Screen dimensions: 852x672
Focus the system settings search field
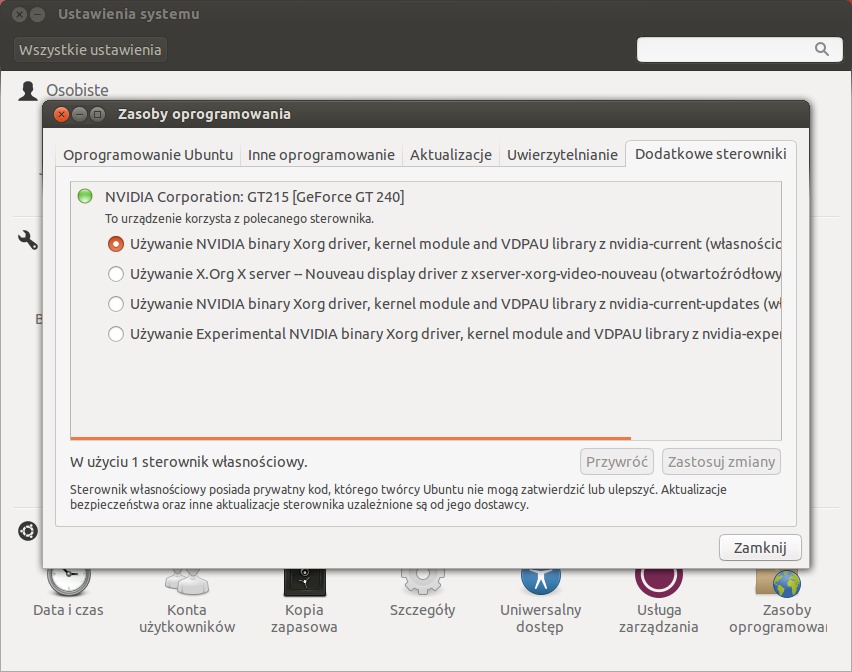(x=740, y=49)
